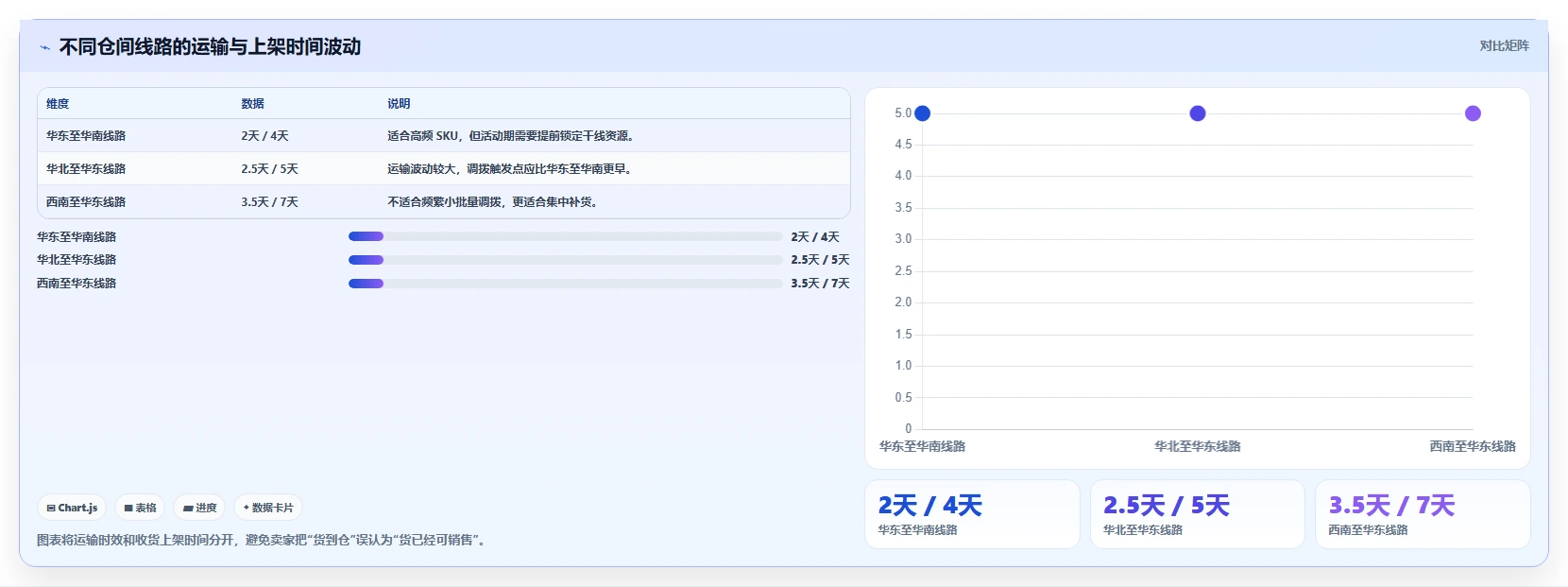Select table cell 西南至华东线路
1568x587 pixels.
point(86,202)
